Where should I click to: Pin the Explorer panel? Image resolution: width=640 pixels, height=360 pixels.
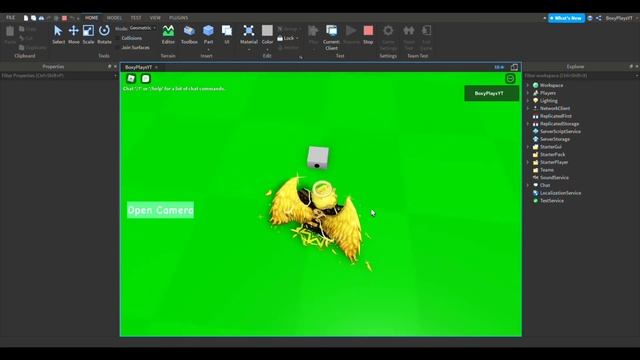point(631,66)
